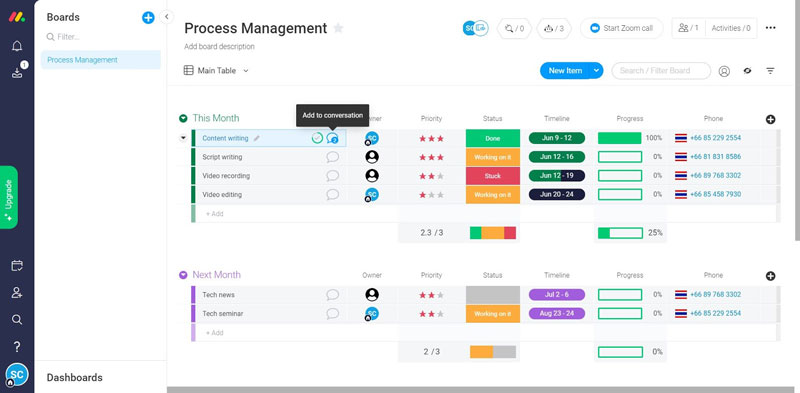Mark Content writing check circle
800x393 pixels.
click(317, 138)
